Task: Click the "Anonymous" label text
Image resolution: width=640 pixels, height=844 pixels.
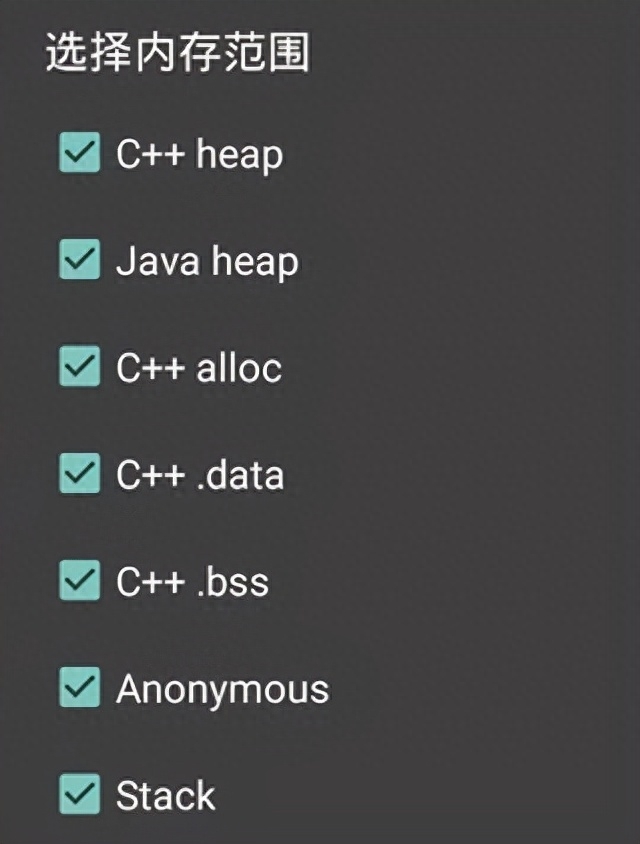Action: pos(222,689)
